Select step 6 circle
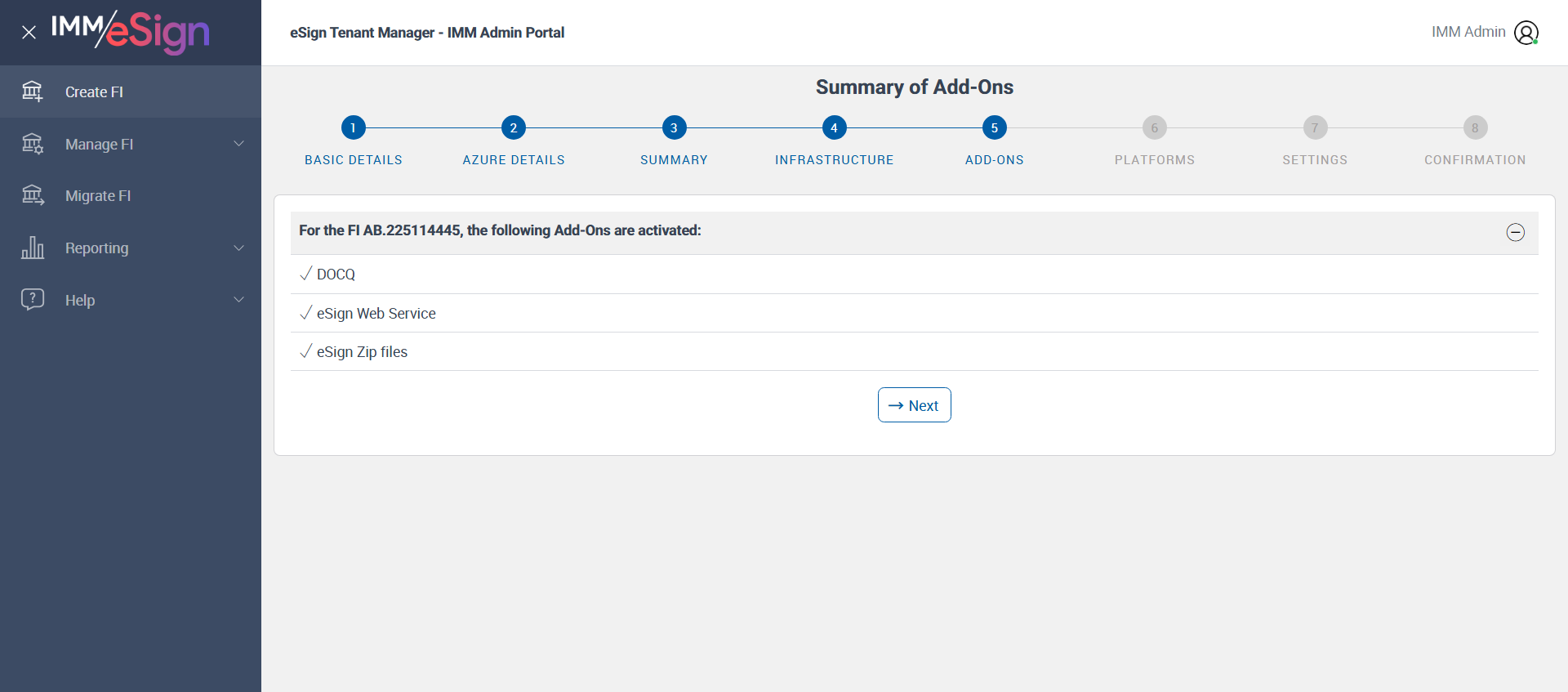Image resolution: width=1568 pixels, height=692 pixels. (x=1155, y=127)
